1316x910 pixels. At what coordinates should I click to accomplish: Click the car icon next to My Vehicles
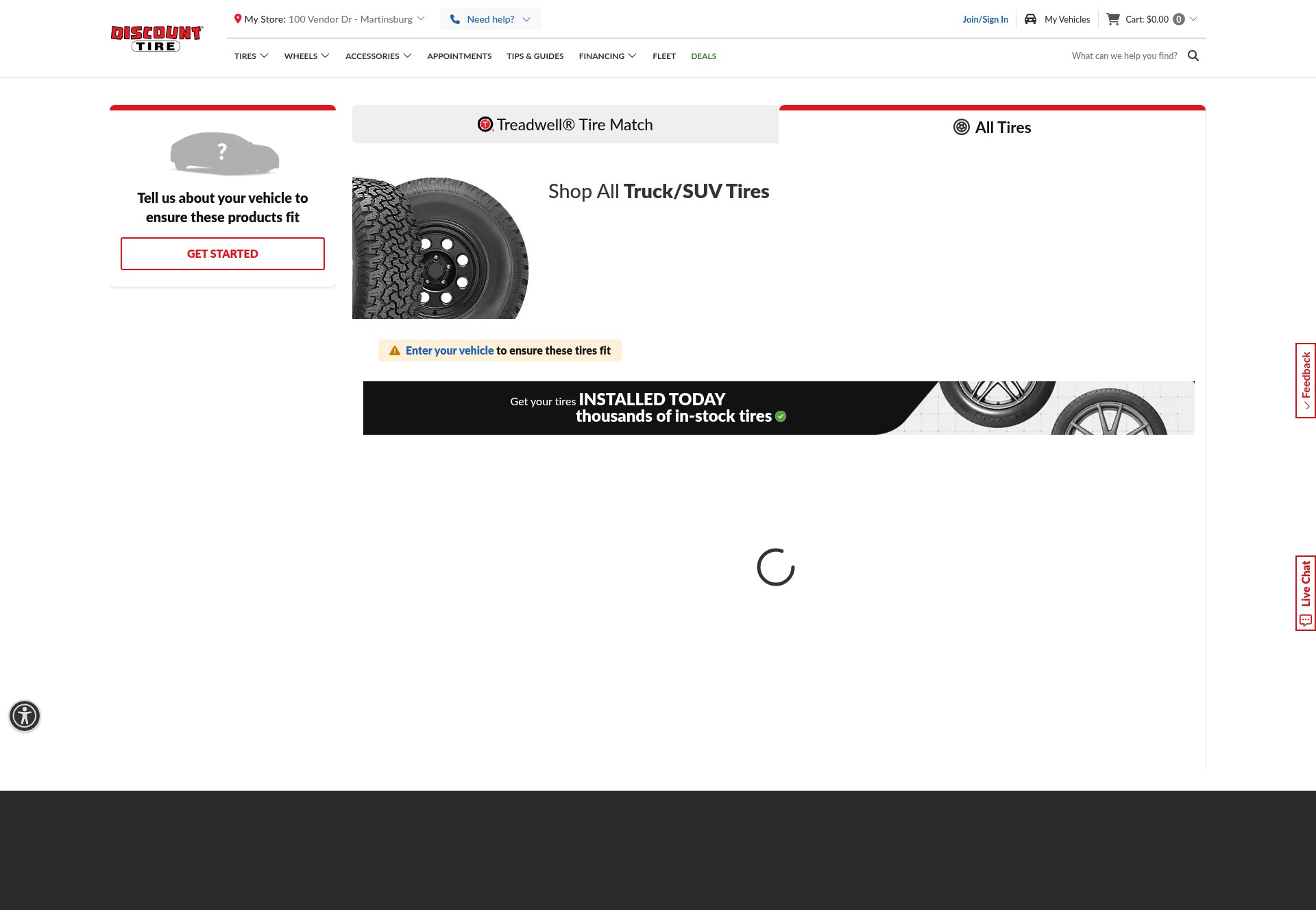coord(1030,19)
